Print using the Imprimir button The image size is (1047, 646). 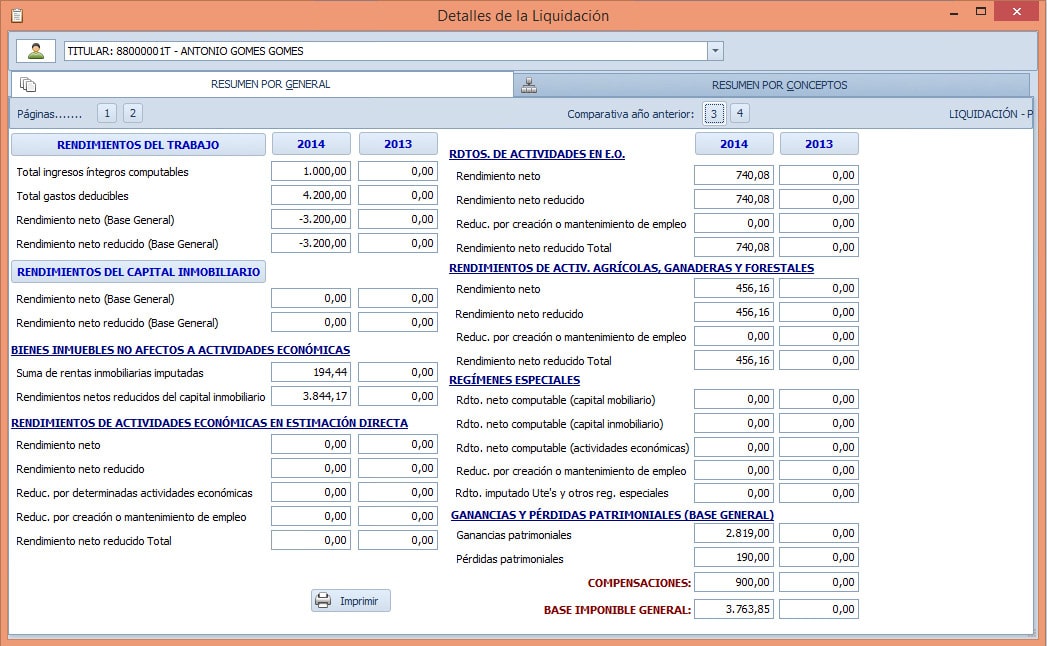(x=351, y=601)
